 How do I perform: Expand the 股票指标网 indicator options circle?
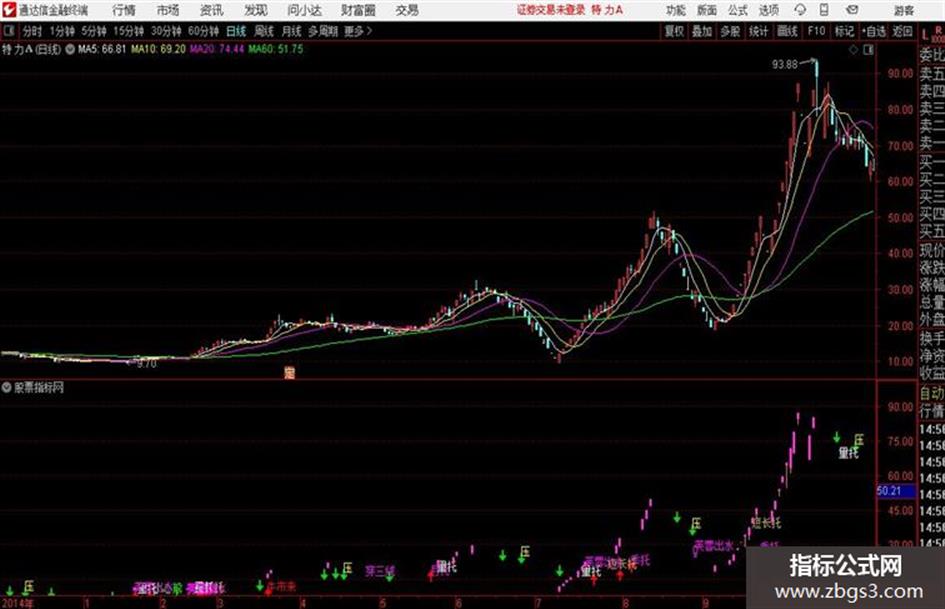pyautogui.click(x=7, y=388)
